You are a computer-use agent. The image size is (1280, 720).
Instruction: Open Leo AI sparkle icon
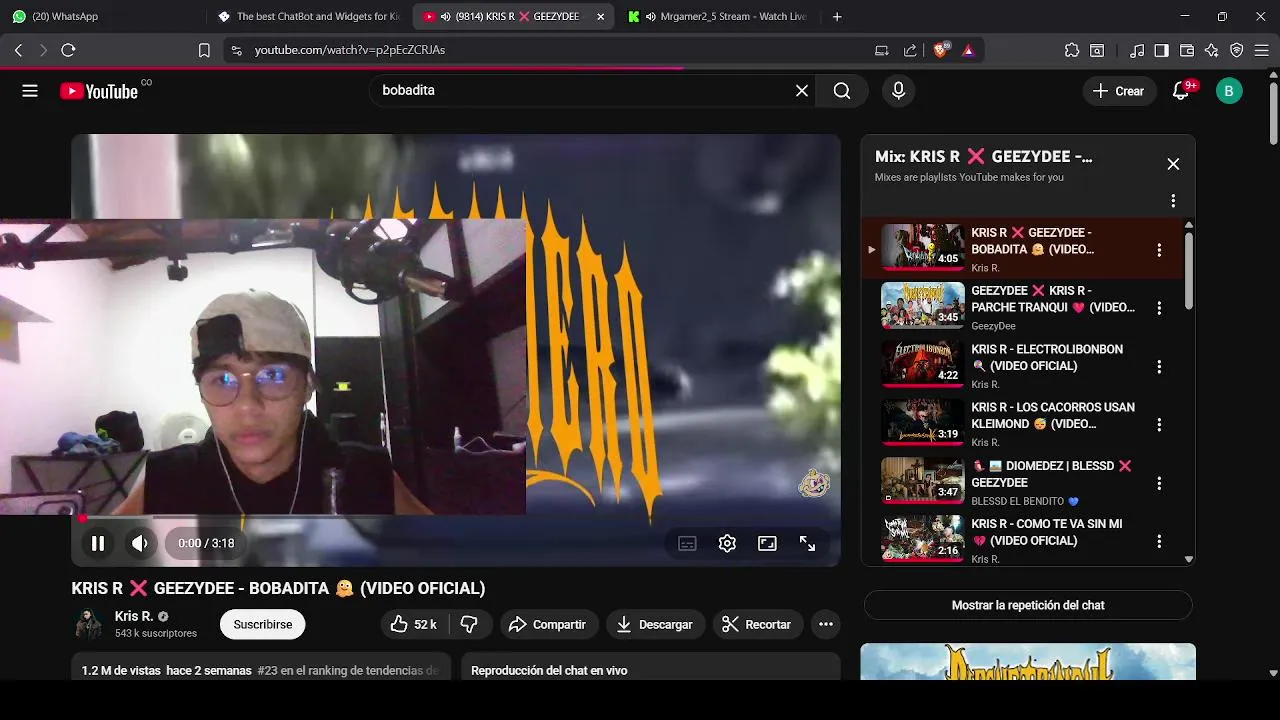pos(1212,50)
